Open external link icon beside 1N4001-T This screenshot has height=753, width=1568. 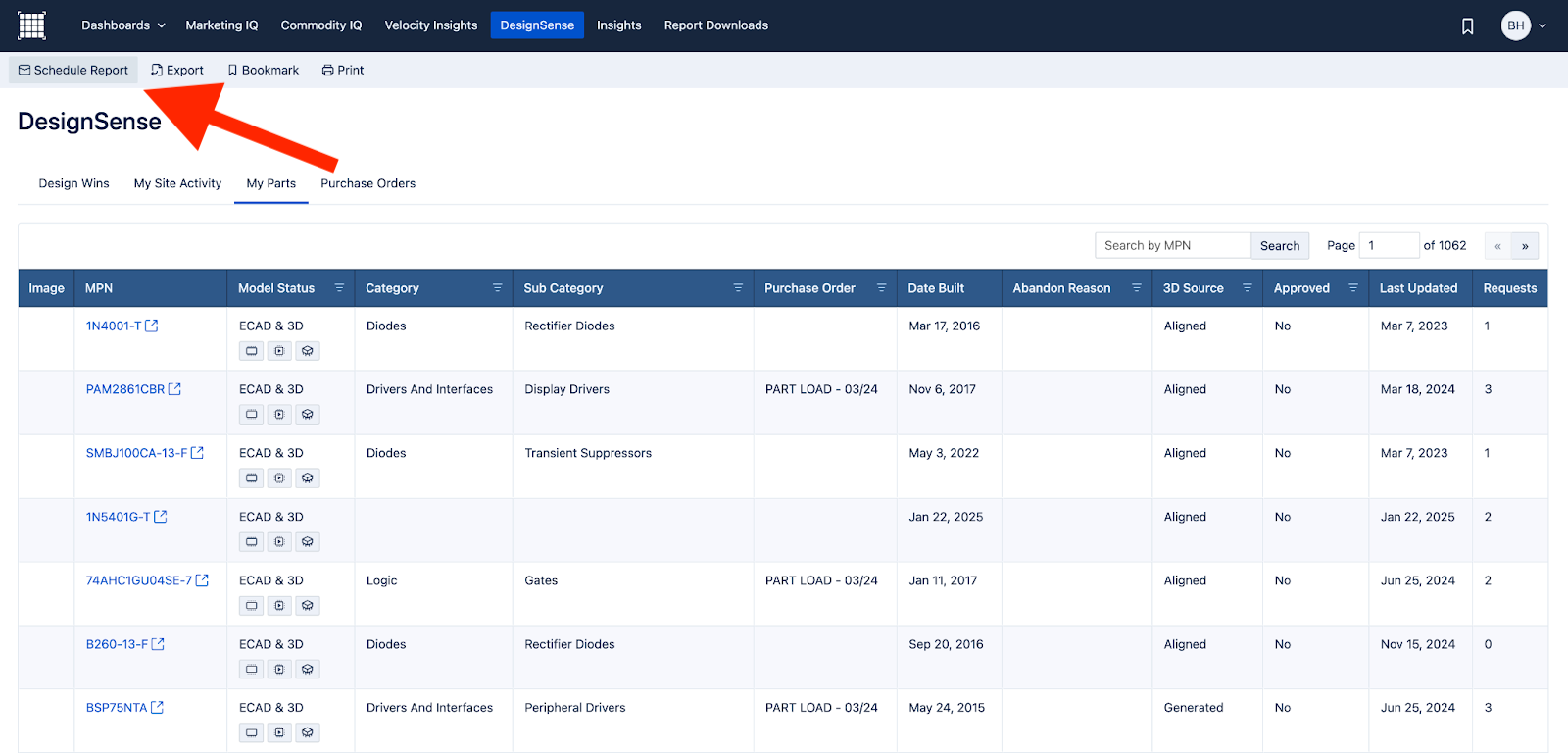[152, 326]
